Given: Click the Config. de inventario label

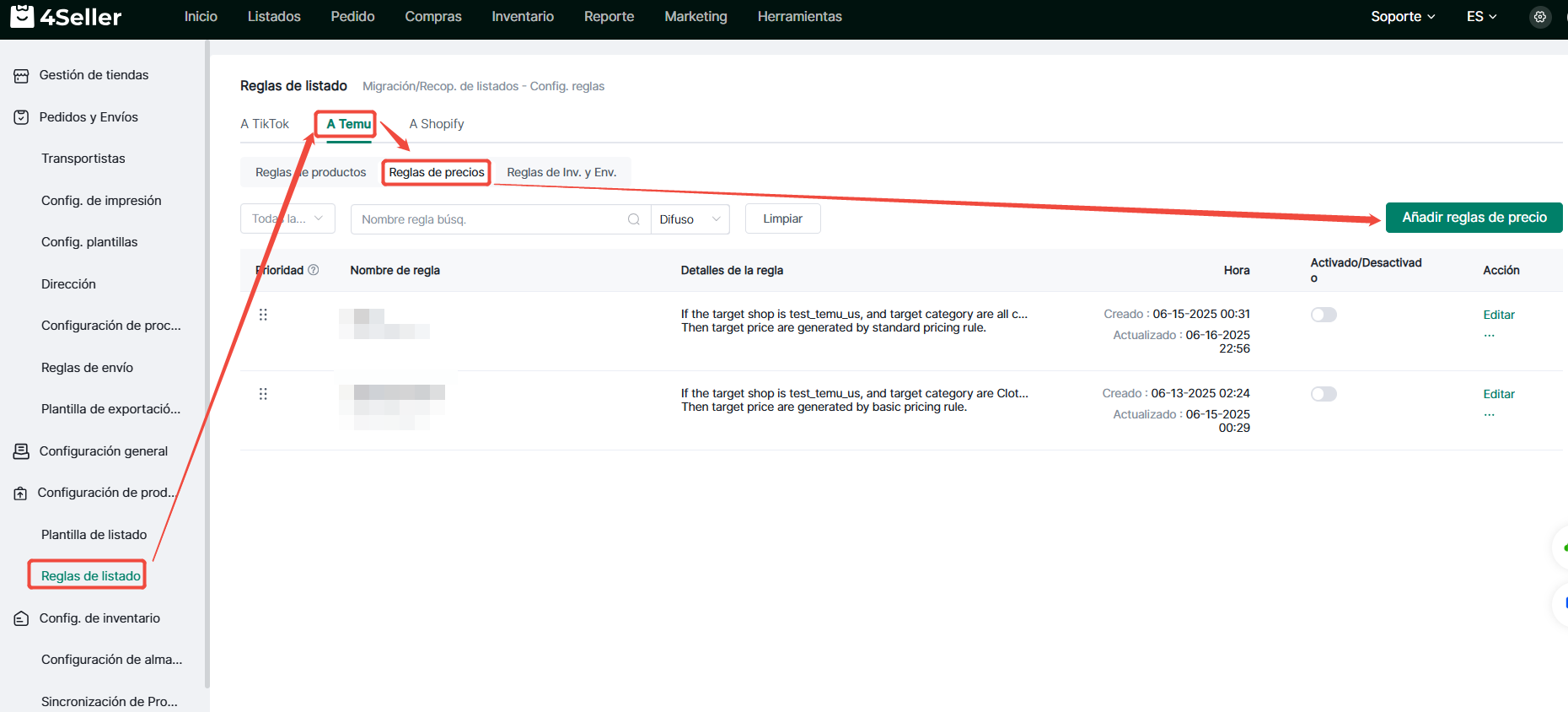Looking at the screenshot, I should pos(99,618).
